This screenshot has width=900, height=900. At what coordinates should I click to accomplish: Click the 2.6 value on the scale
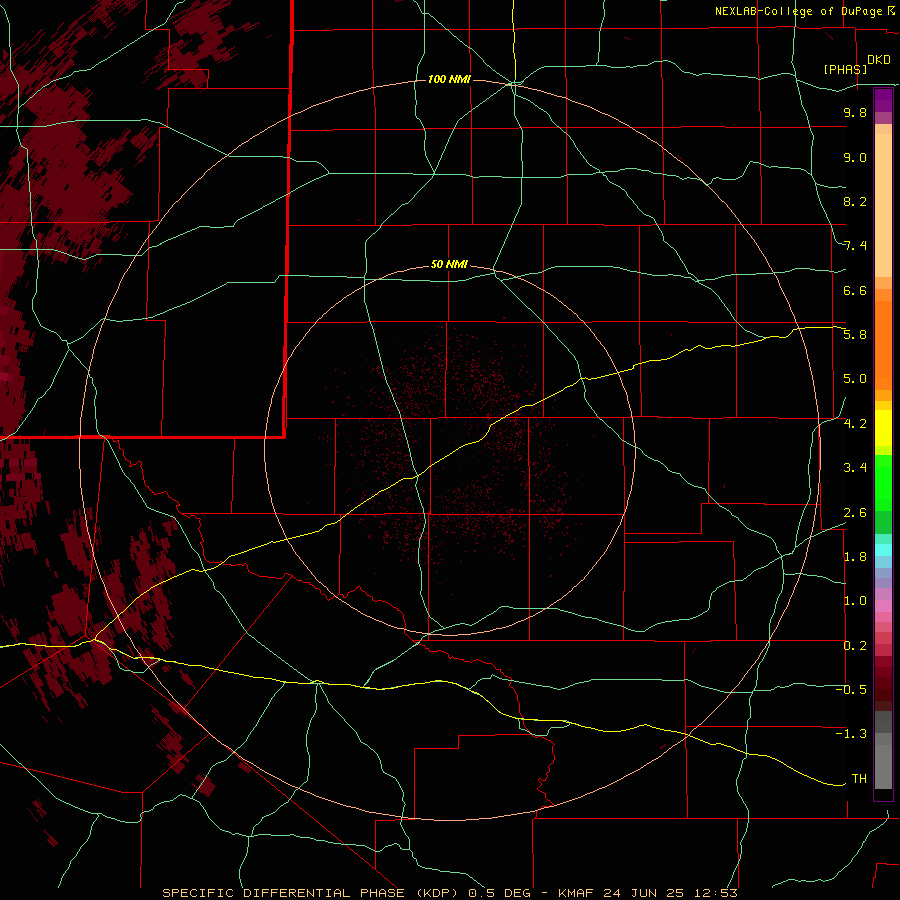coord(855,513)
